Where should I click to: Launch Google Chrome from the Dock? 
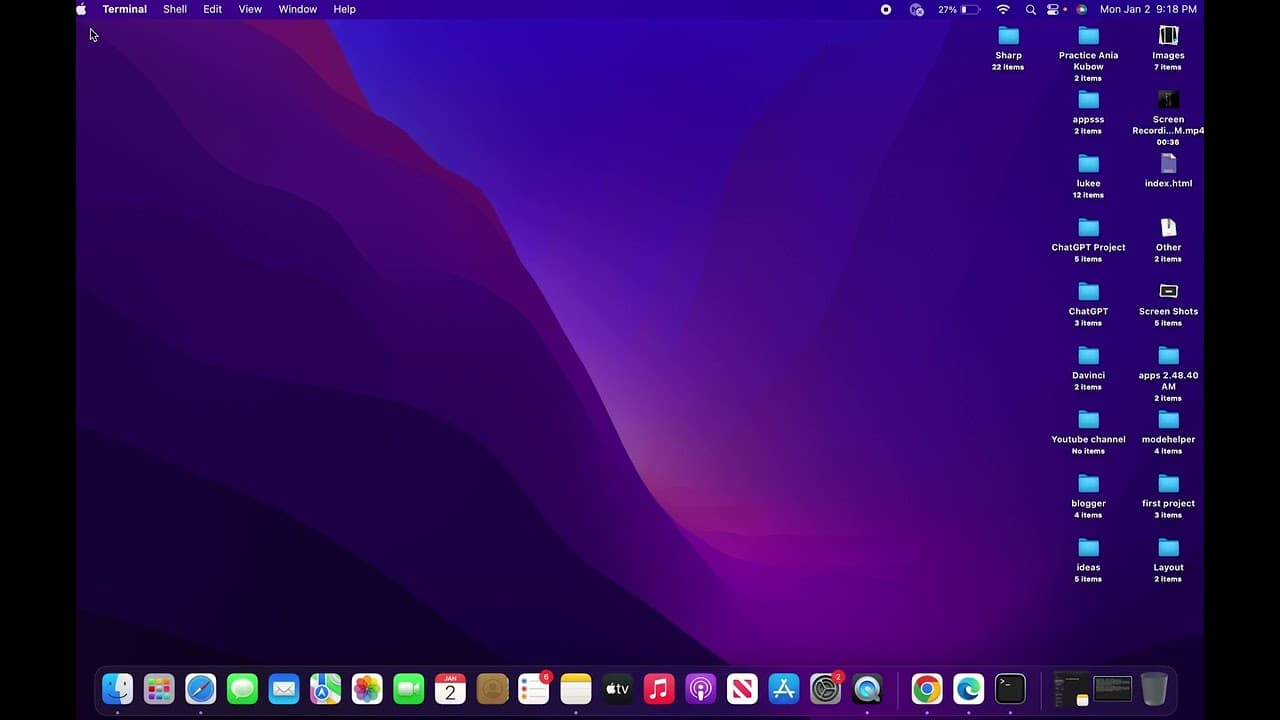927,689
